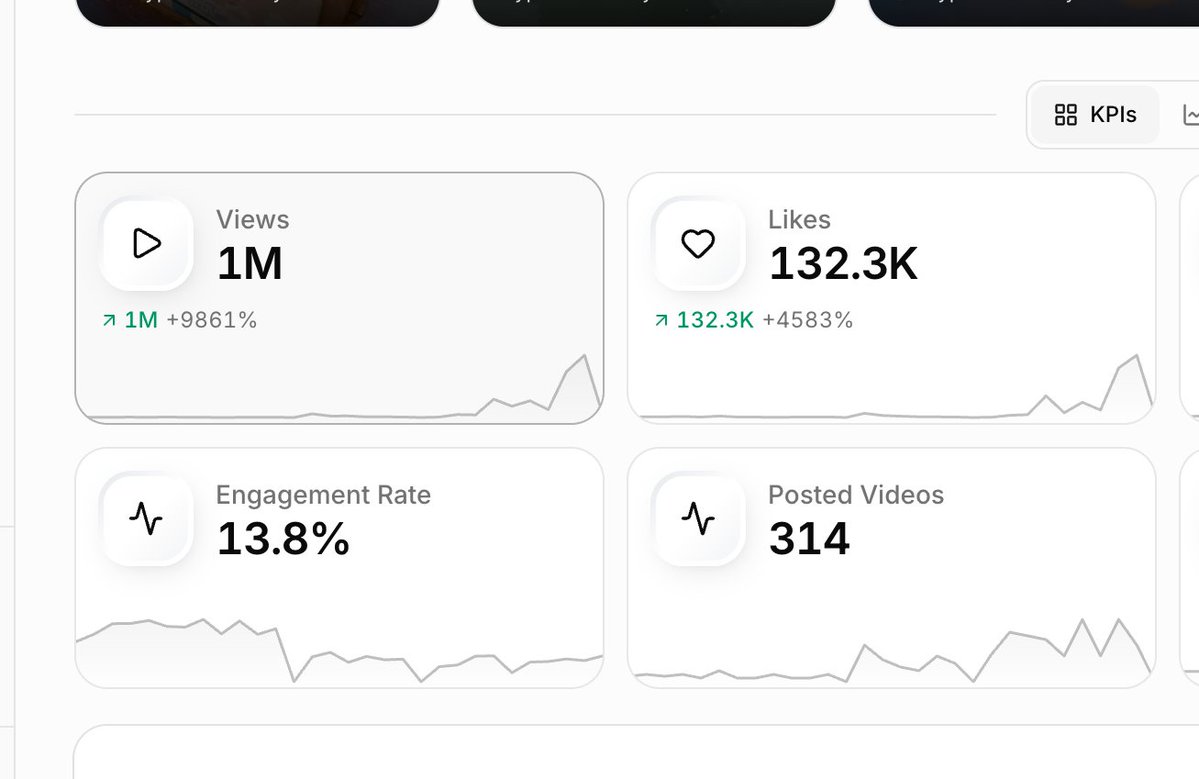Click the Likes label
The height and width of the screenshot is (779, 1199).
pyautogui.click(x=799, y=219)
